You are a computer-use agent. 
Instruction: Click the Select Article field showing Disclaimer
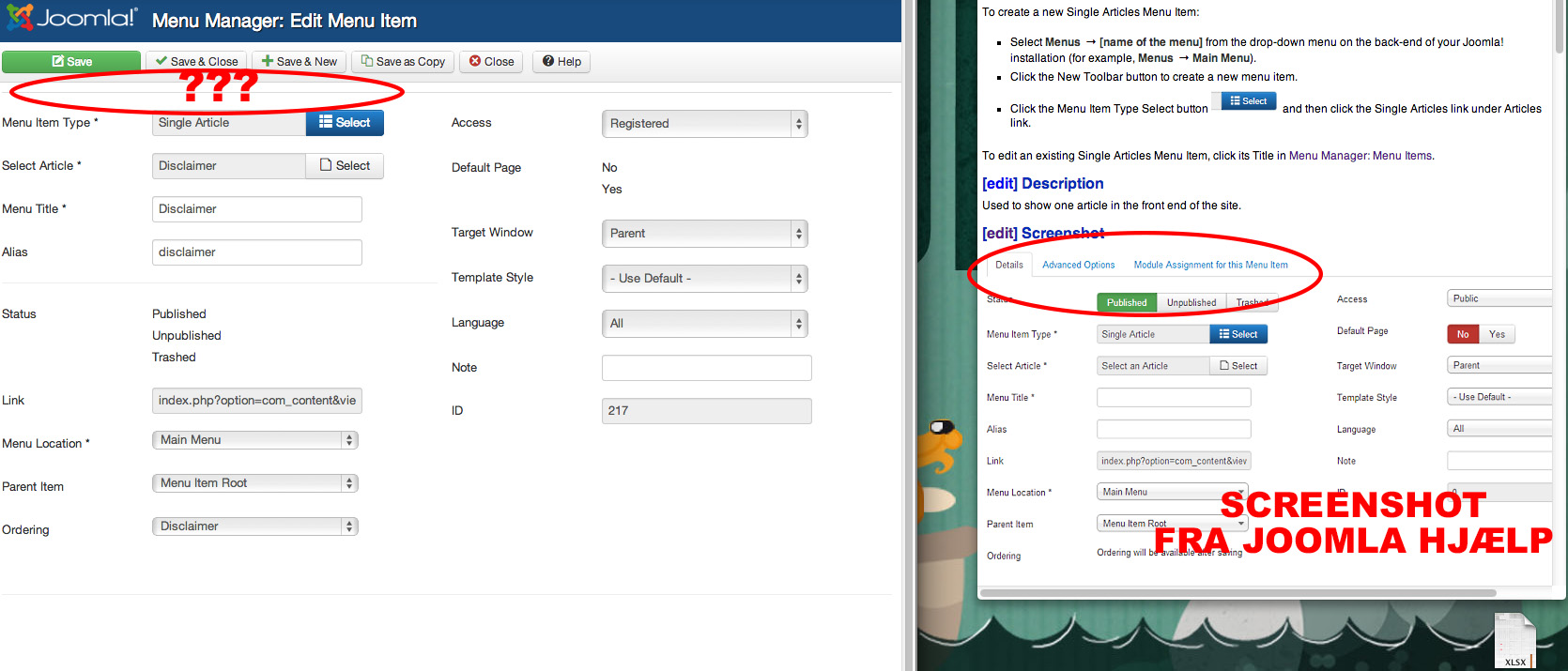point(229,166)
